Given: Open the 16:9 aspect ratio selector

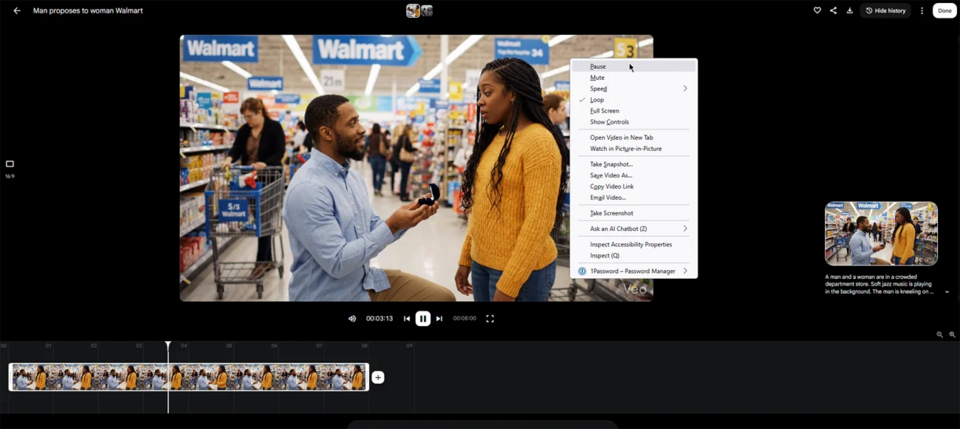Looking at the screenshot, I should point(10,168).
